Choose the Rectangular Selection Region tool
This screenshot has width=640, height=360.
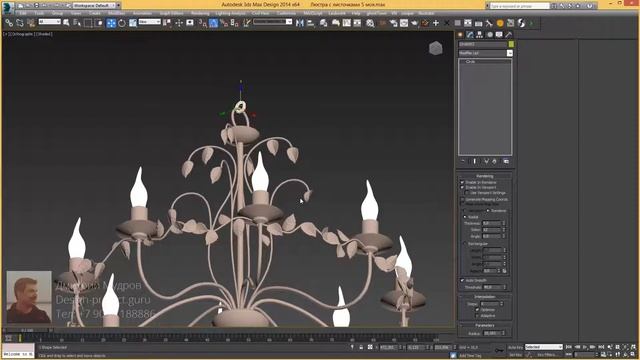click(88, 23)
